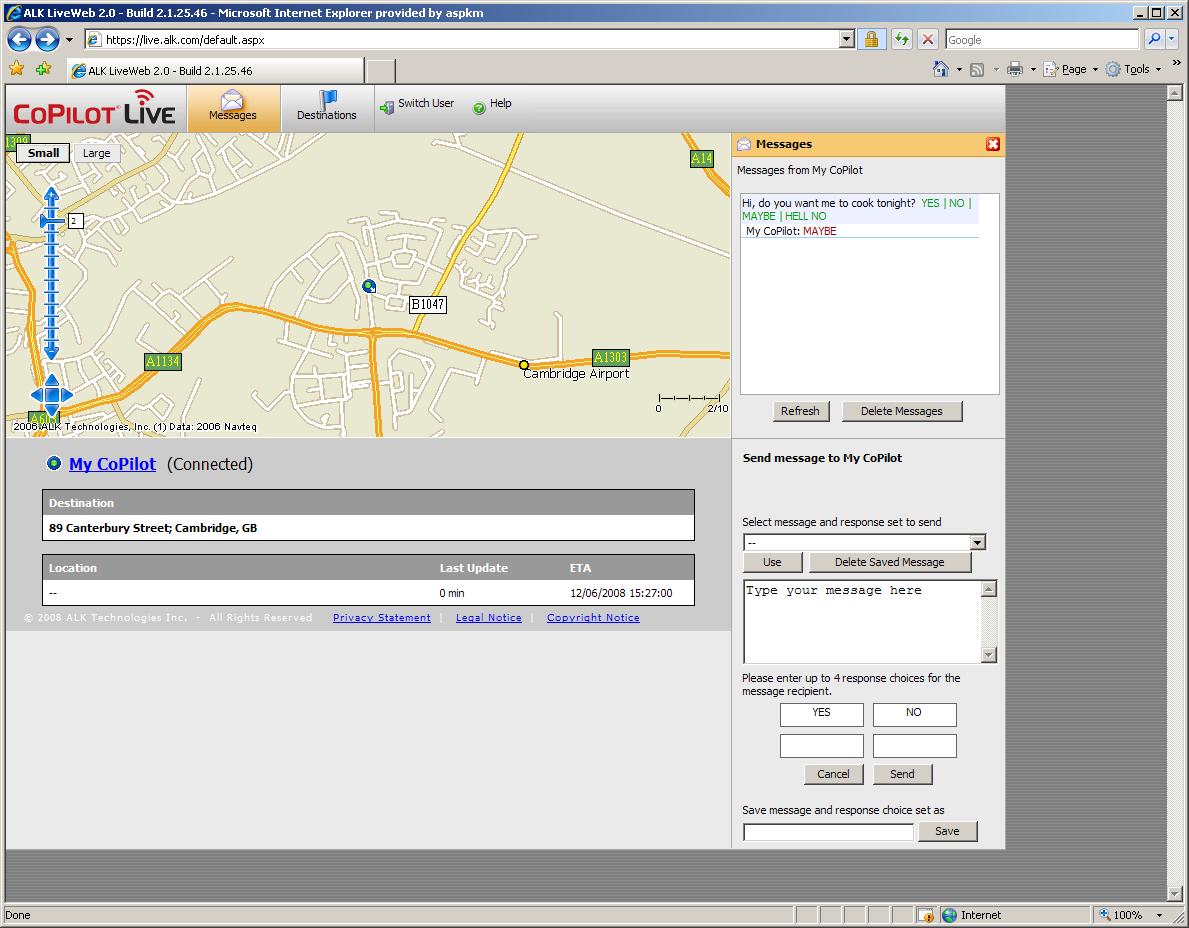Screen dimensions: 1189x928
Task: Run a search with the magnifier icon
Action: [1154, 39]
